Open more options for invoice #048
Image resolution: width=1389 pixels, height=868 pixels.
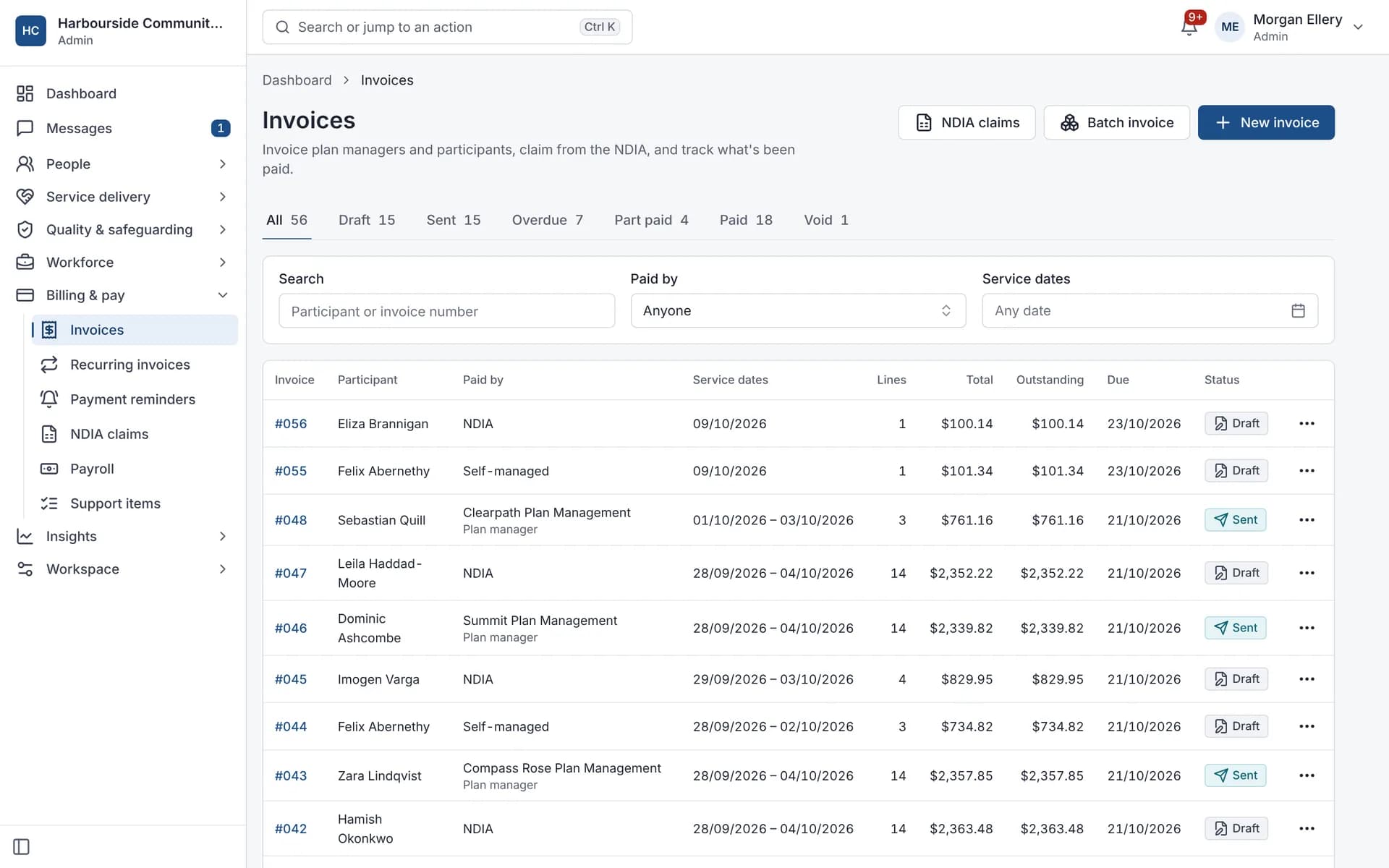1307,519
